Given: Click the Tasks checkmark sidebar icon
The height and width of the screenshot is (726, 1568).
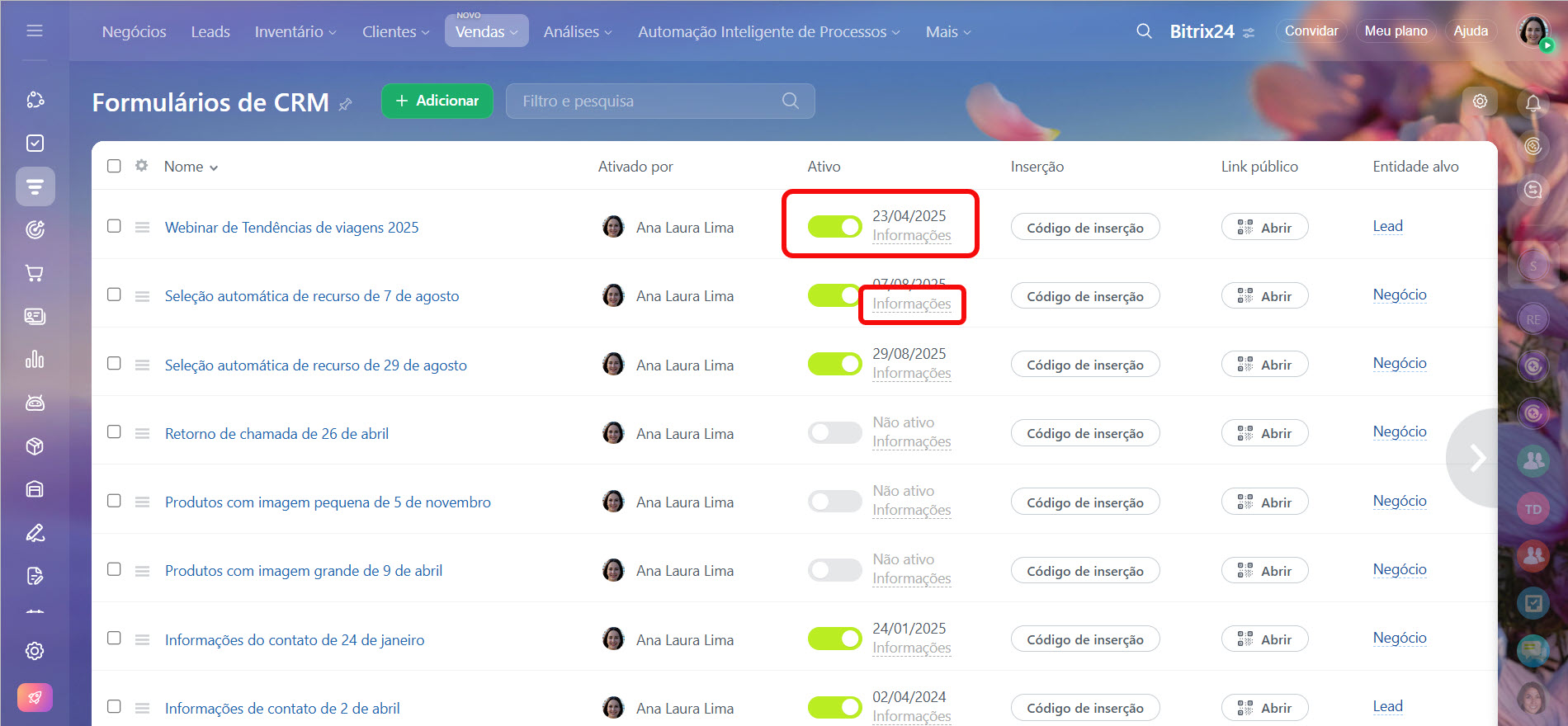Looking at the screenshot, I should [35, 144].
